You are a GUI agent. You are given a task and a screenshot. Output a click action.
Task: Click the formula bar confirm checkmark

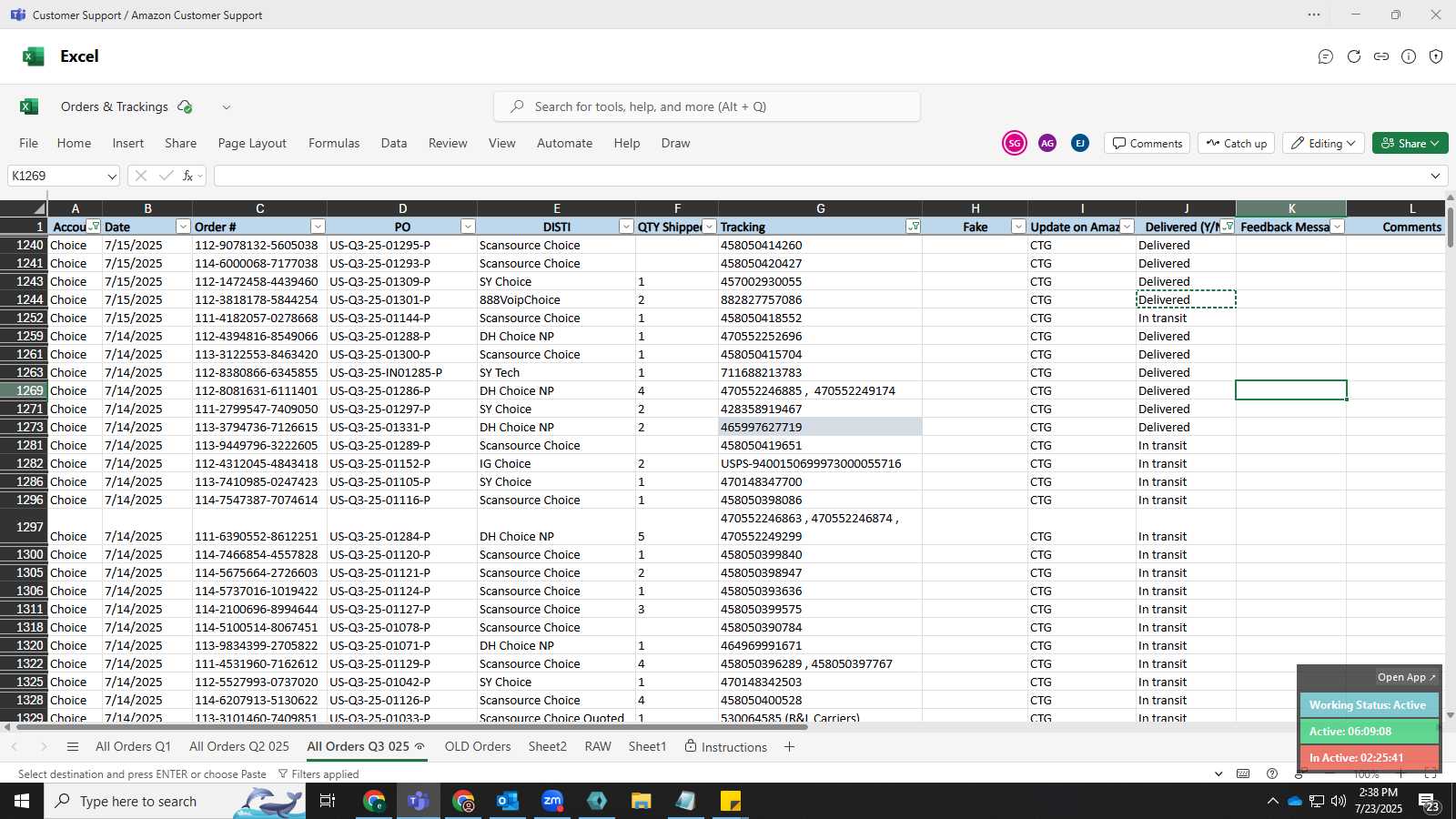click(166, 176)
